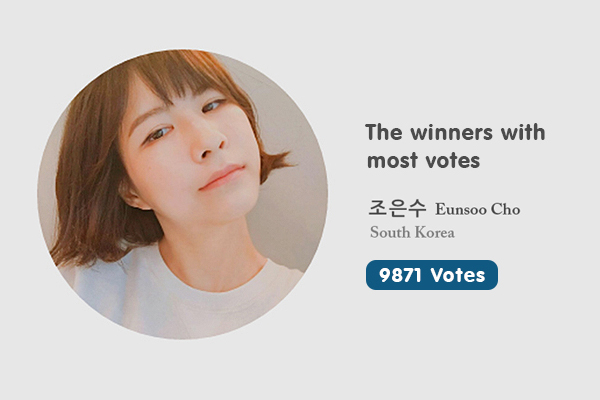Click the word Korea in country label
The width and height of the screenshot is (600, 400).
tap(435, 232)
